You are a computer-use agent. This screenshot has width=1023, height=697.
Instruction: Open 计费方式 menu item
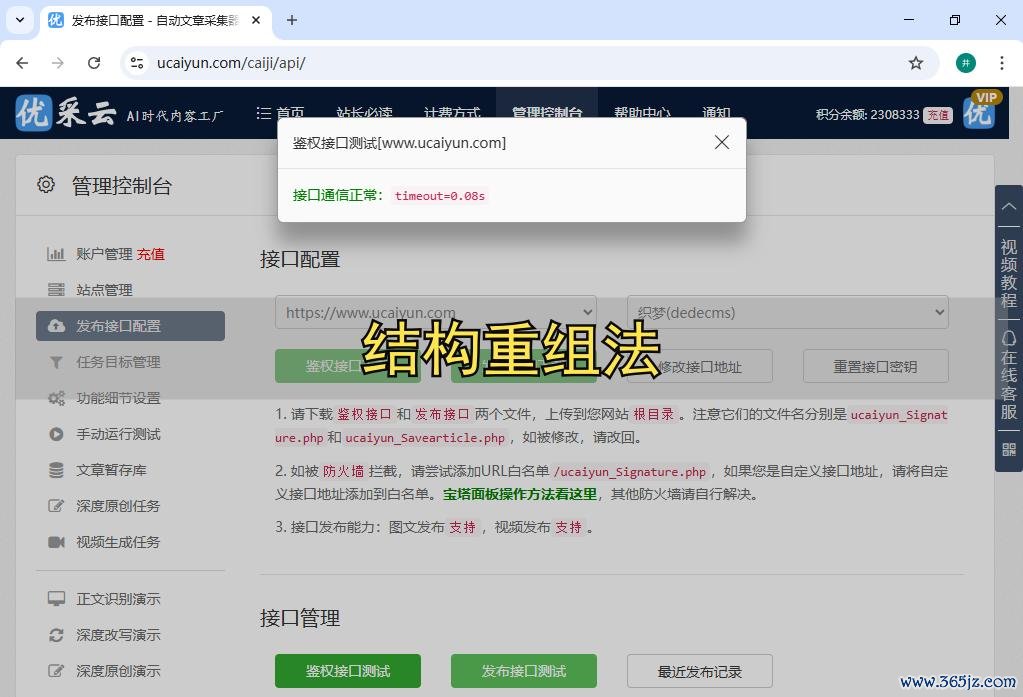click(452, 113)
